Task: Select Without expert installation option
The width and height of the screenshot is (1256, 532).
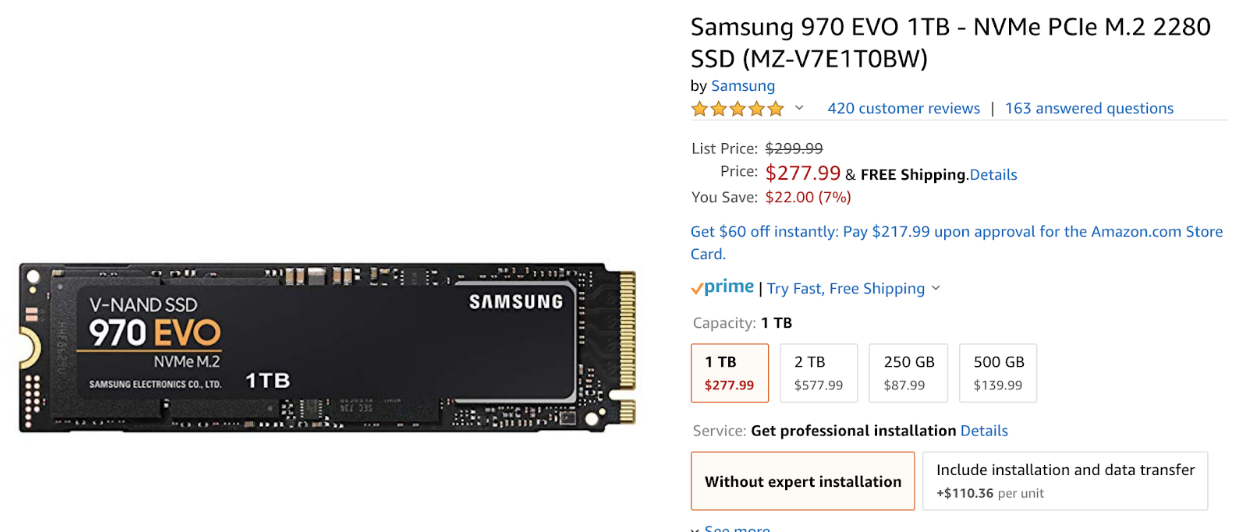Action: click(x=803, y=481)
